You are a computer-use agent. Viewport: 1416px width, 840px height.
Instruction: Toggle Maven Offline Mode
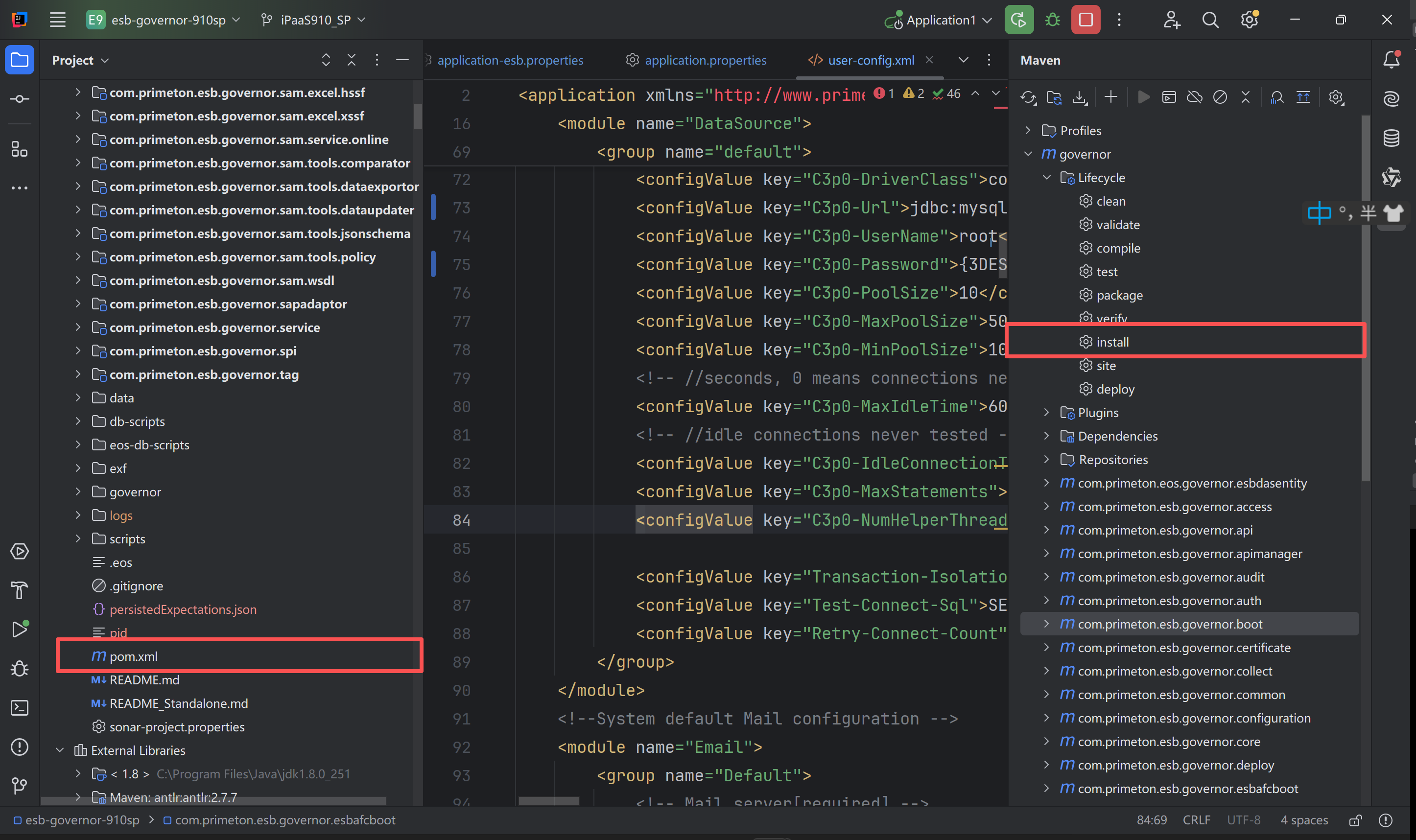point(1194,97)
